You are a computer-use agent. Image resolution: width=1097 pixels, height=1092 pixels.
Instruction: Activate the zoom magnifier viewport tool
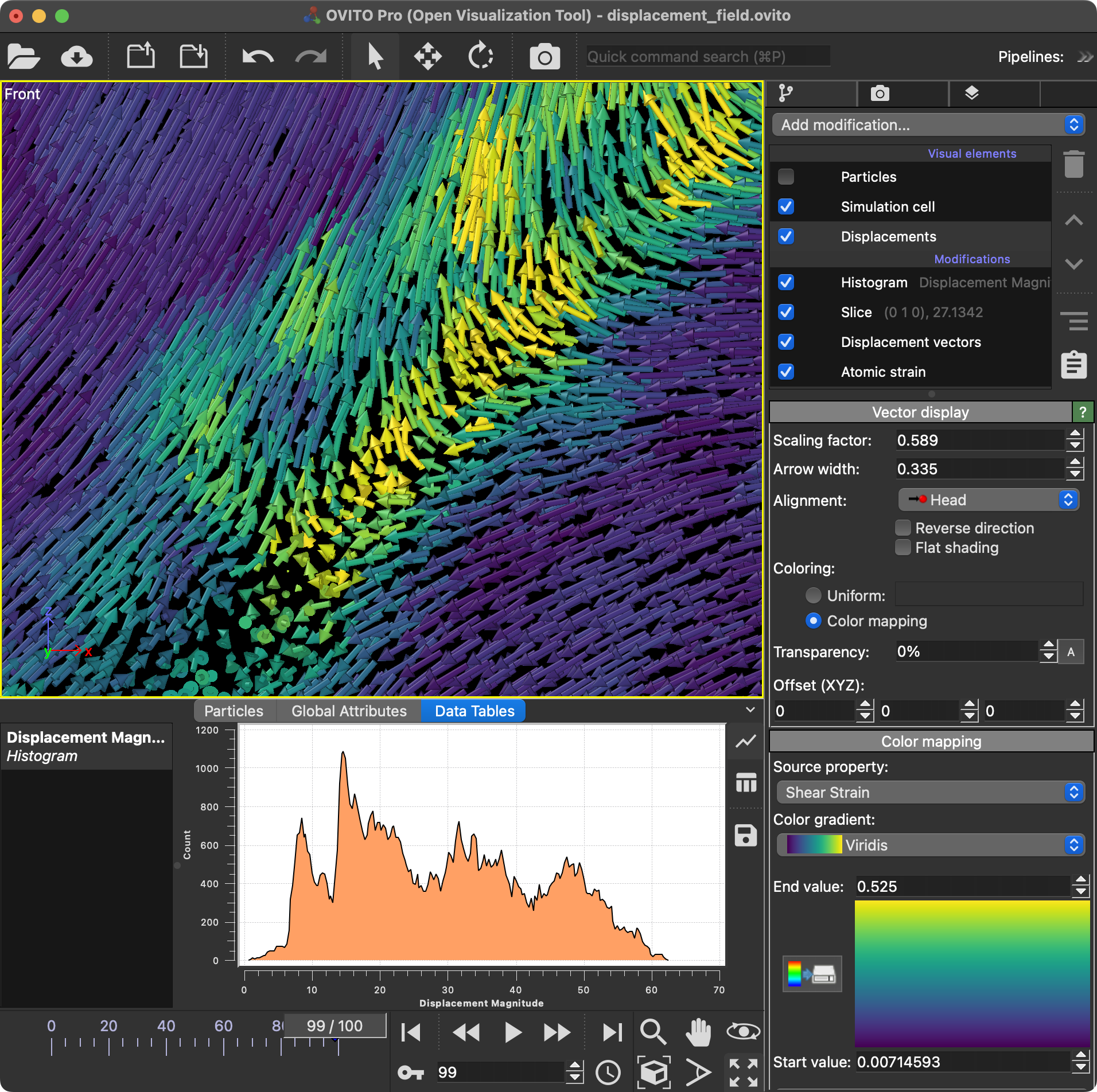pos(653,1032)
